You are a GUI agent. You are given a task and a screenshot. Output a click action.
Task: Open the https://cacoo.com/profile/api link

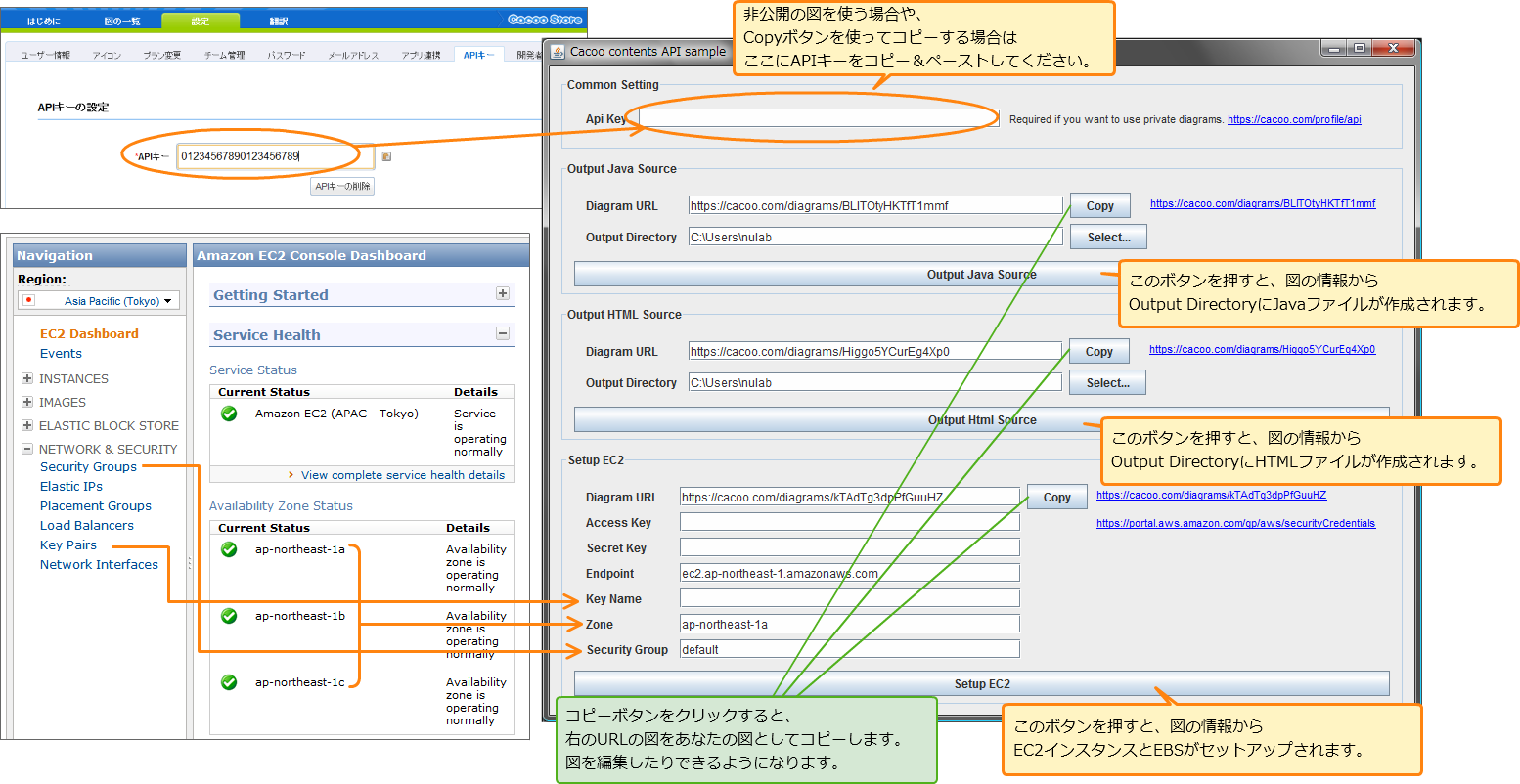[1294, 119]
